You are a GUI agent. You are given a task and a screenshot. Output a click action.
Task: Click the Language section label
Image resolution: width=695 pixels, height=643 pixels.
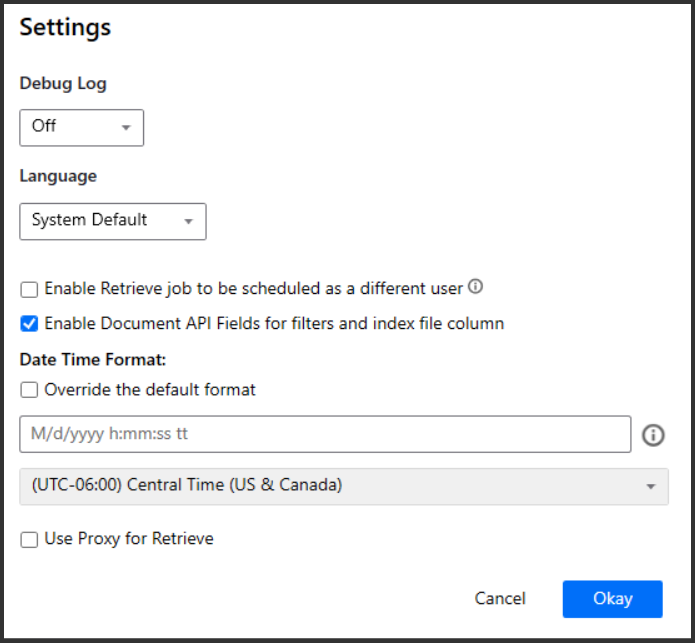point(58,176)
